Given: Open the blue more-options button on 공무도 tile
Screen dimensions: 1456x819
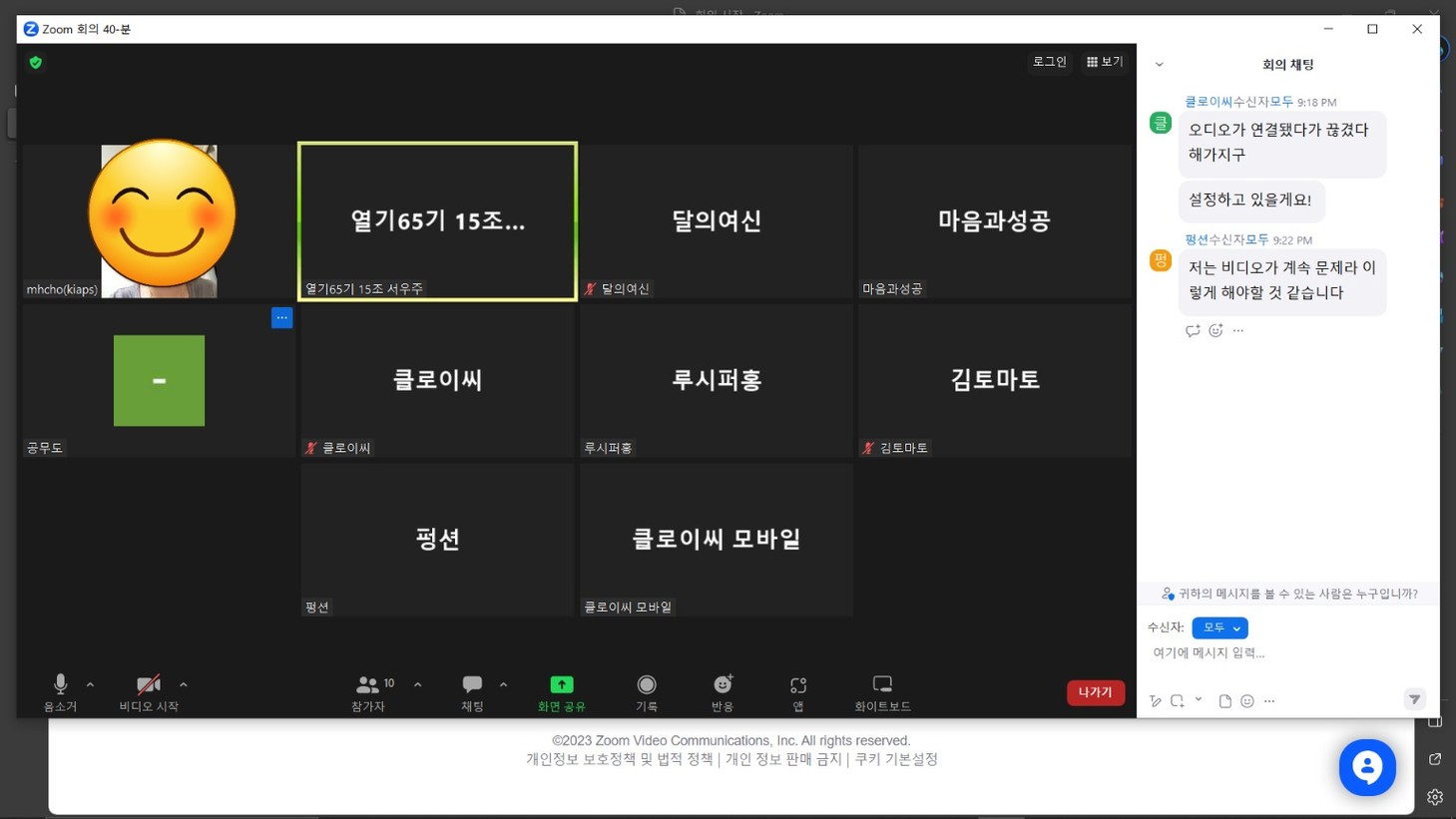Looking at the screenshot, I should coord(281,317).
